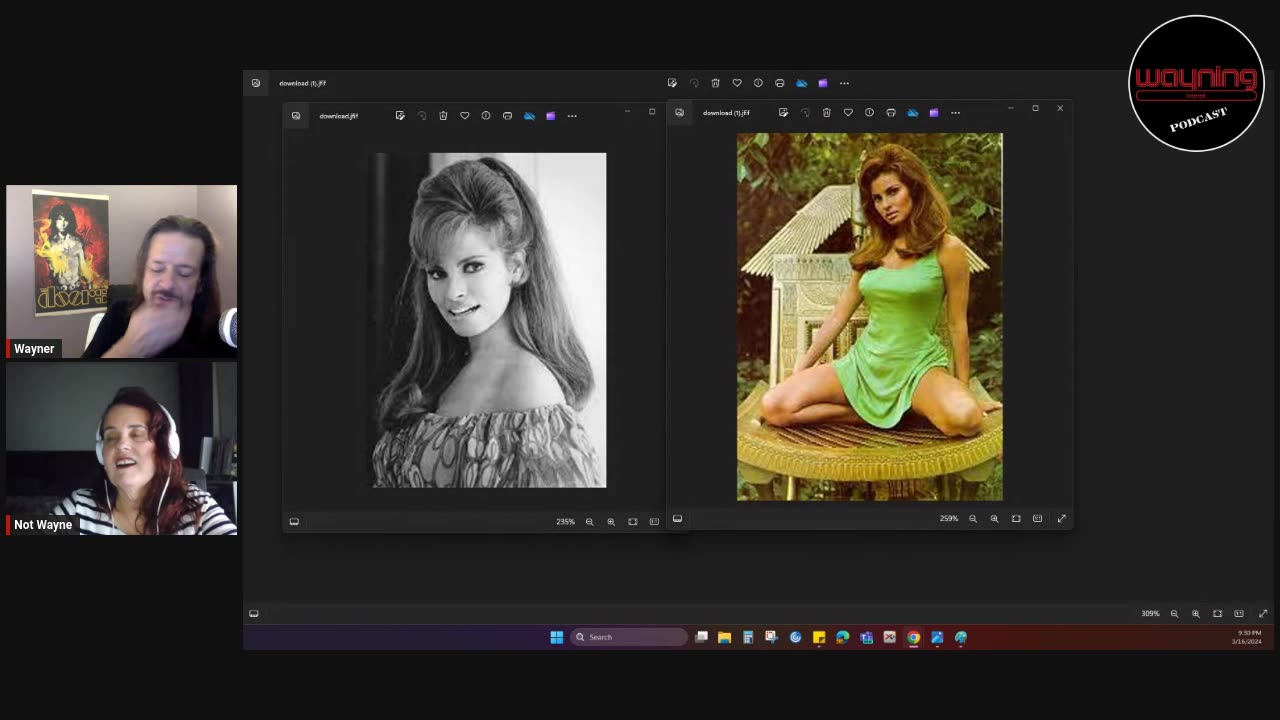Zoom out in download.jfif window
Viewport: 1280px width, 720px height.
click(x=589, y=522)
